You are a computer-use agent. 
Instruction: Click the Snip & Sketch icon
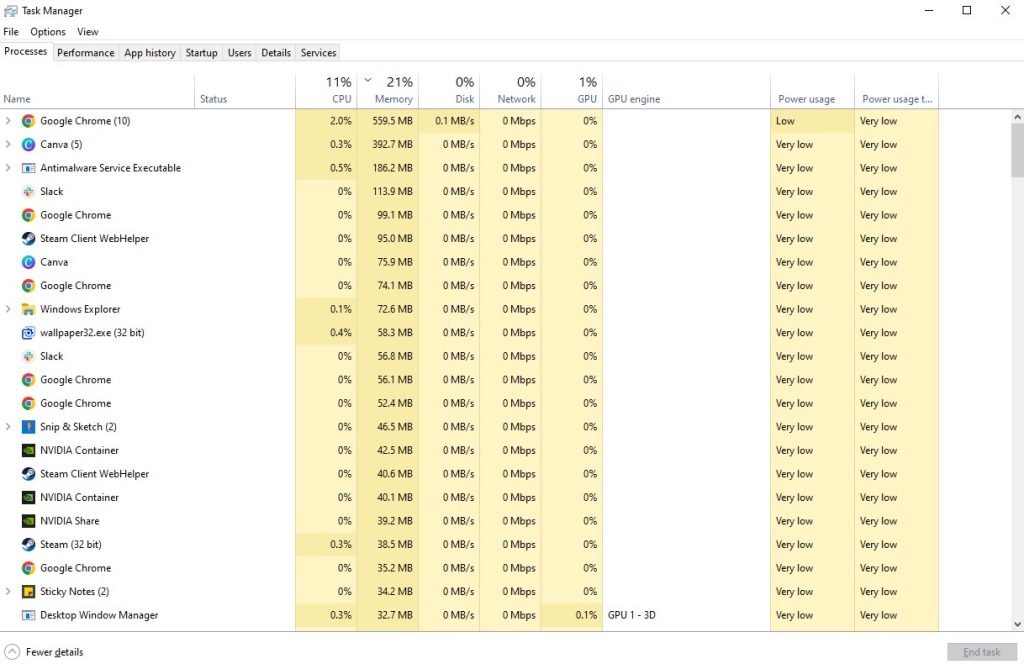(28, 427)
